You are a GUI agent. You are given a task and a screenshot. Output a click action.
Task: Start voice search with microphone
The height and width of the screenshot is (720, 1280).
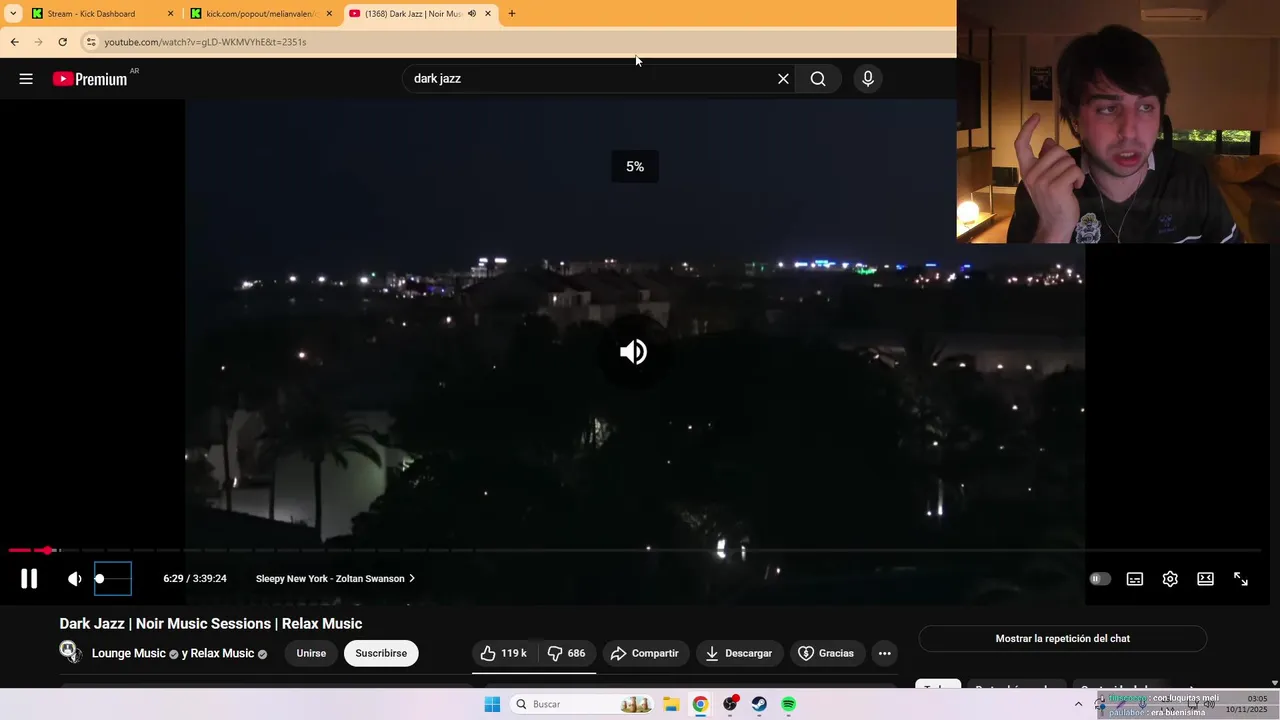click(868, 78)
